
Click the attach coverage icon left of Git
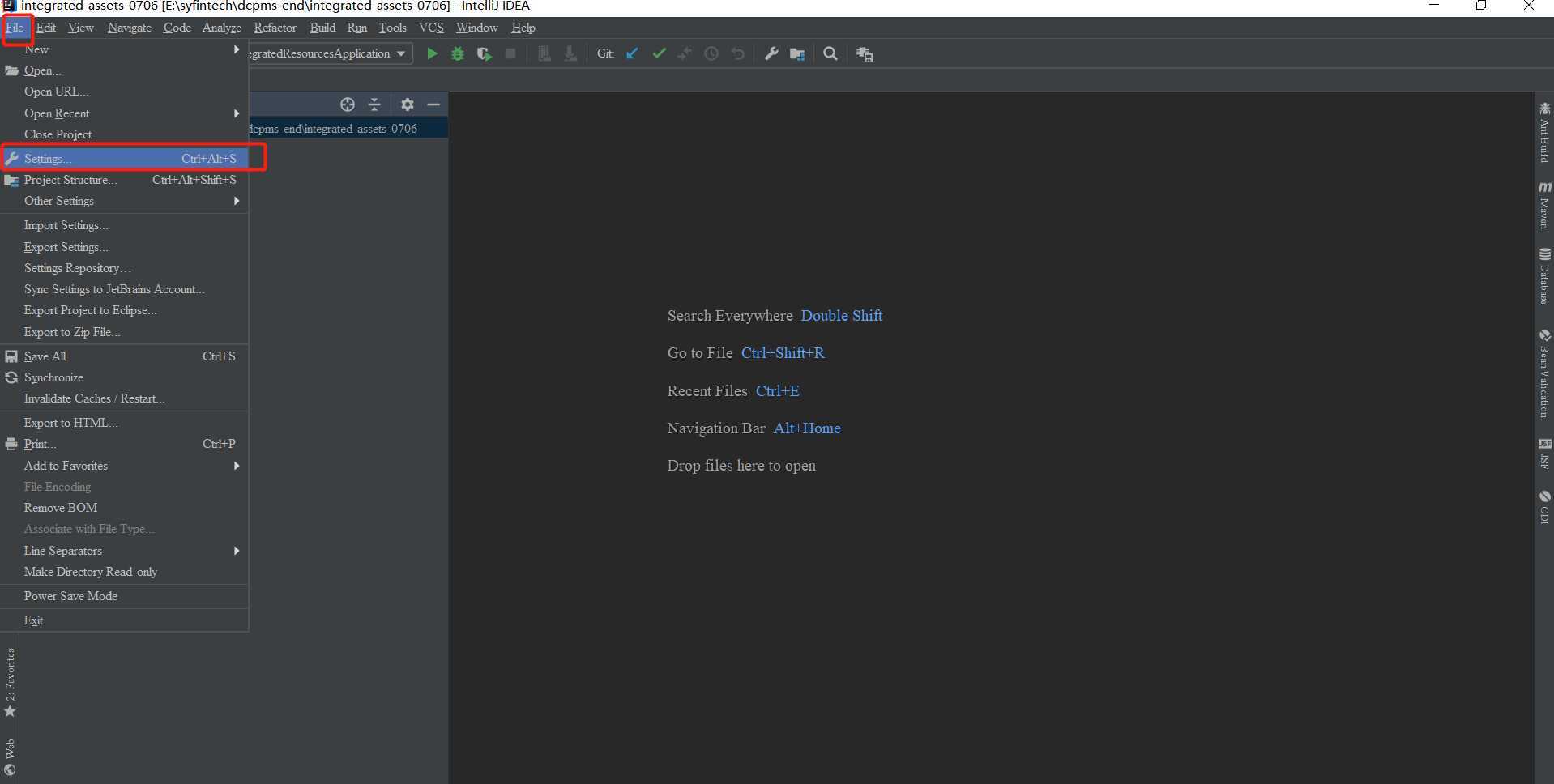pyautogui.click(x=544, y=53)
